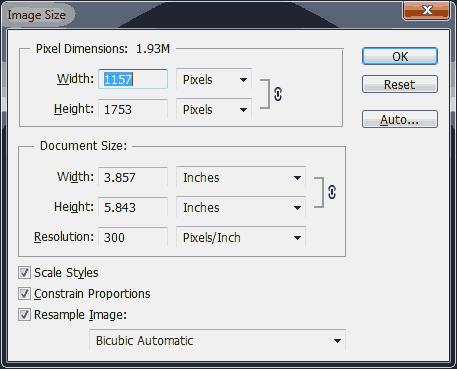Open document Height Inches dropdown

point(241,207)
